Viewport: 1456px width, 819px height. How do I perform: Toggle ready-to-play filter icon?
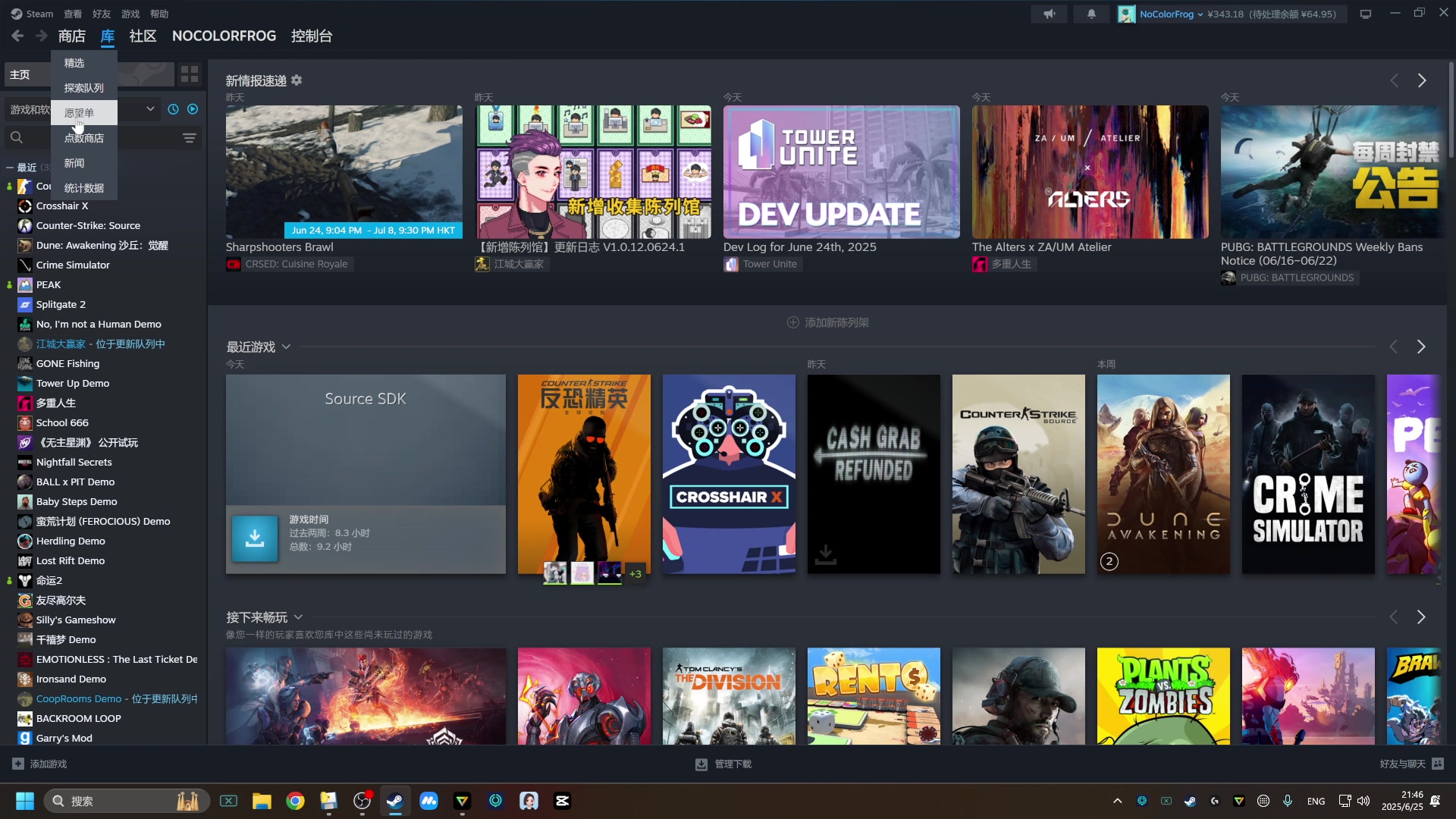click(193, 109)
